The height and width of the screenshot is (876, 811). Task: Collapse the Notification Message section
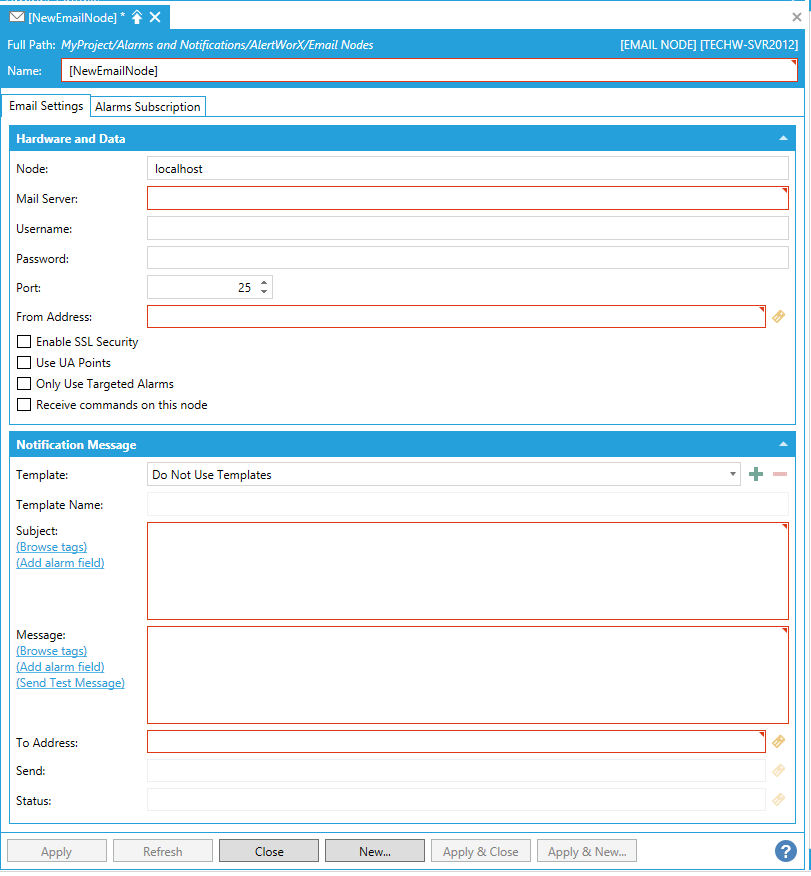click(x=782, y=445)
